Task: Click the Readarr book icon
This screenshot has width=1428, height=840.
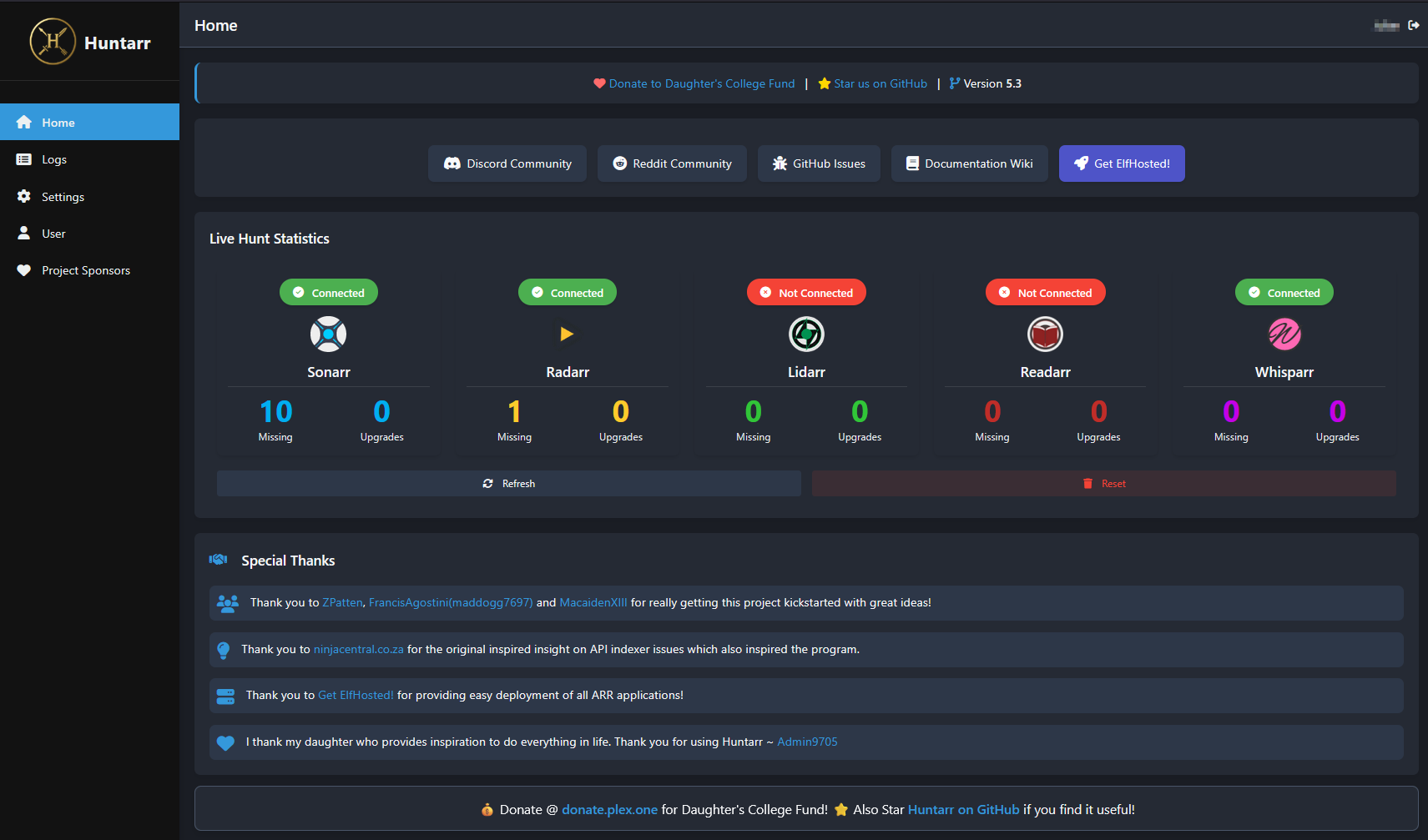Action: 1045,334
